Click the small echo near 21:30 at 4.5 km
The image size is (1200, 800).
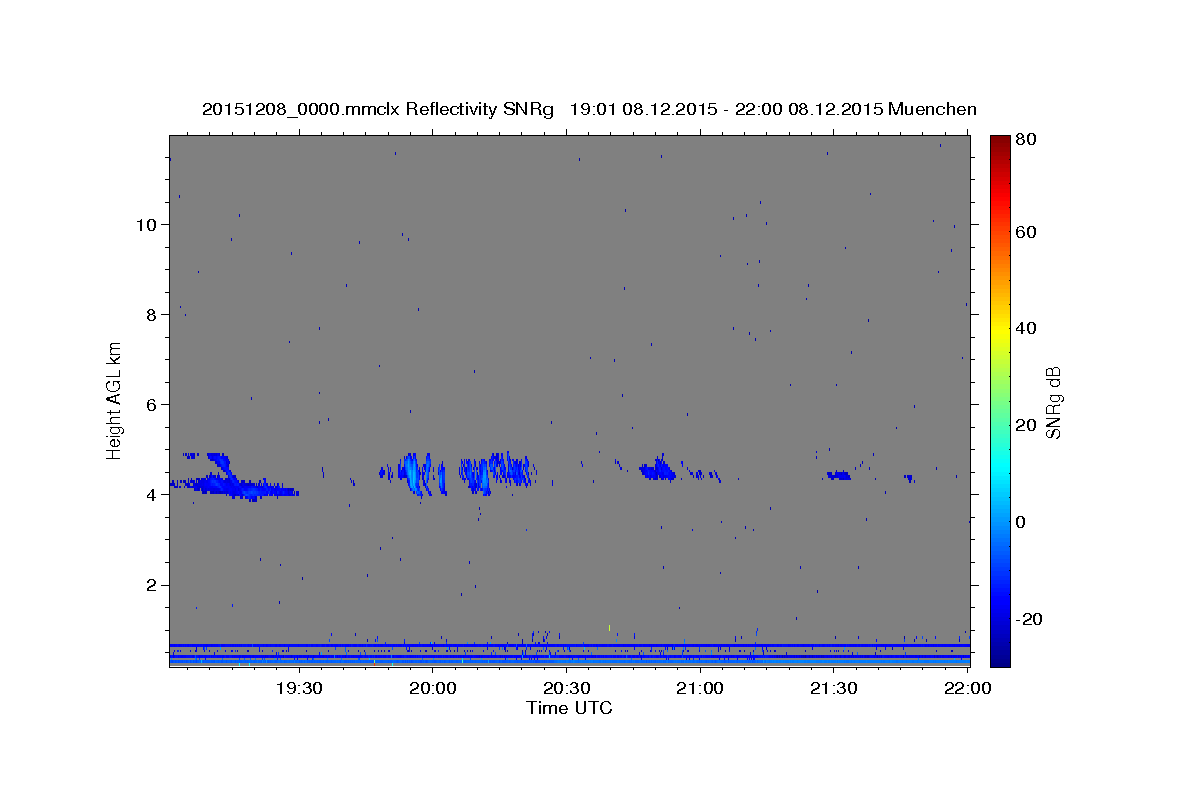point(839,475)
